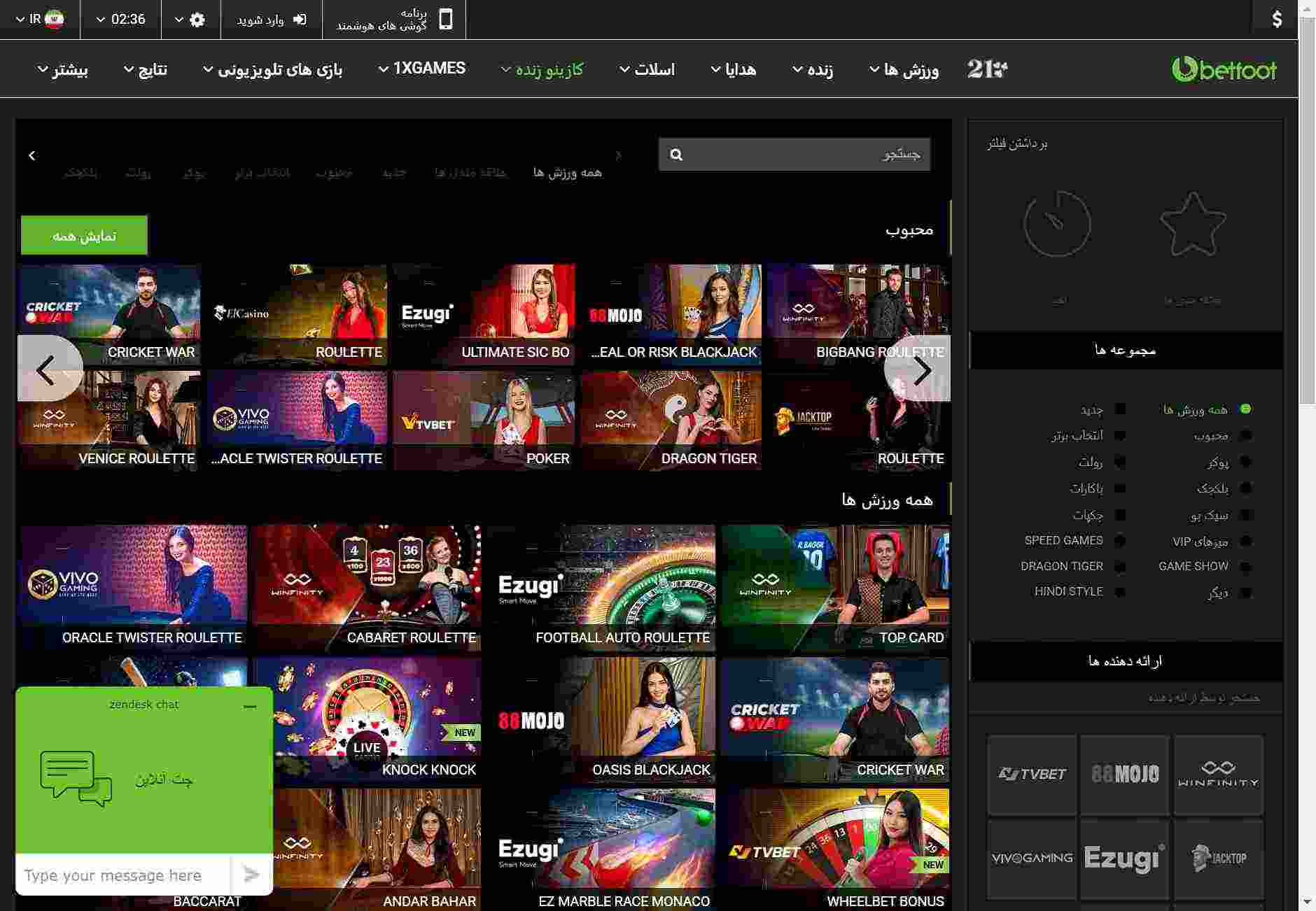
Task: Click the smartphone app icon
Action: tap(445, 19)
